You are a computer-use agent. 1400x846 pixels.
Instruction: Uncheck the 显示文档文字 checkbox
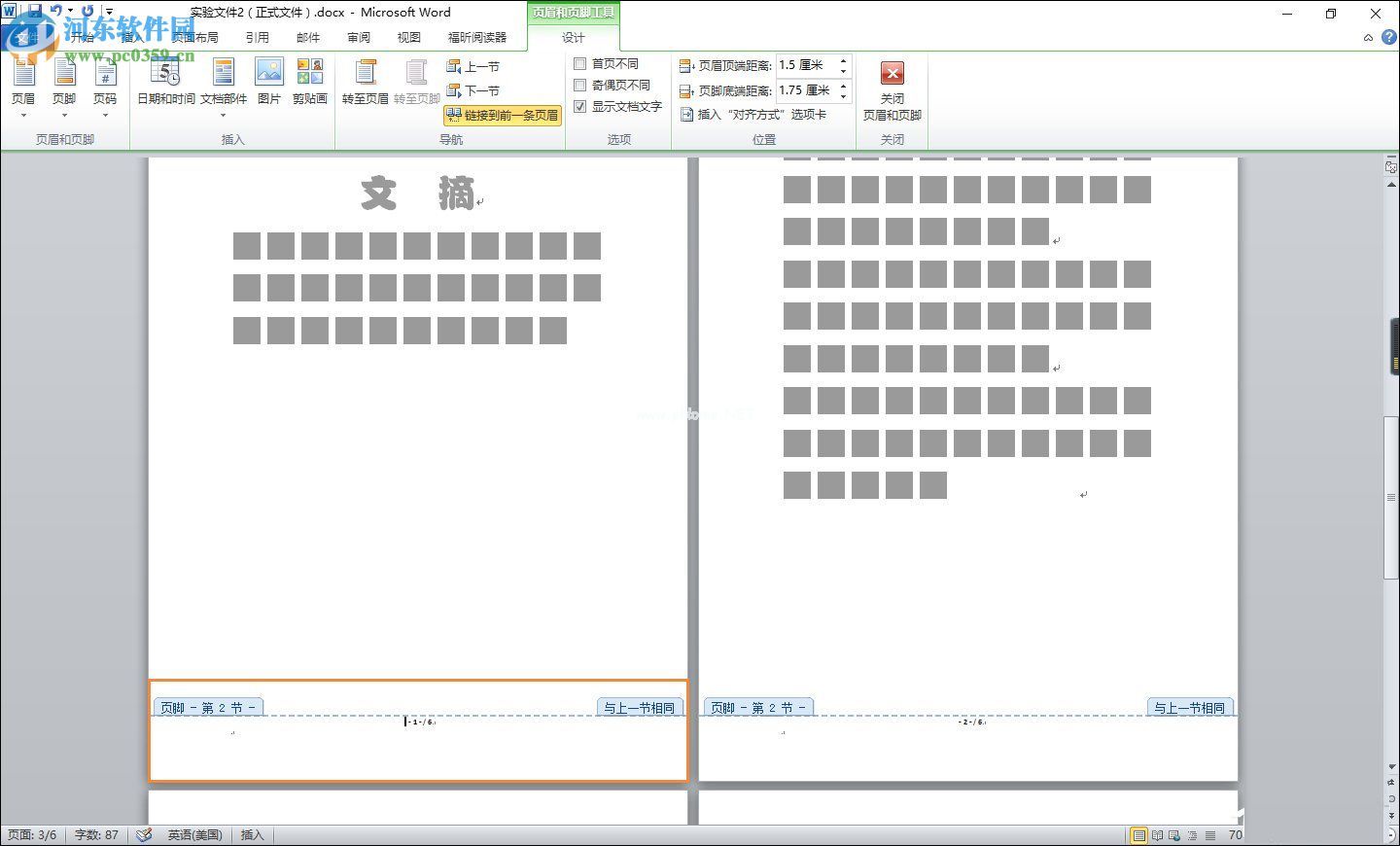coord(579,106)
